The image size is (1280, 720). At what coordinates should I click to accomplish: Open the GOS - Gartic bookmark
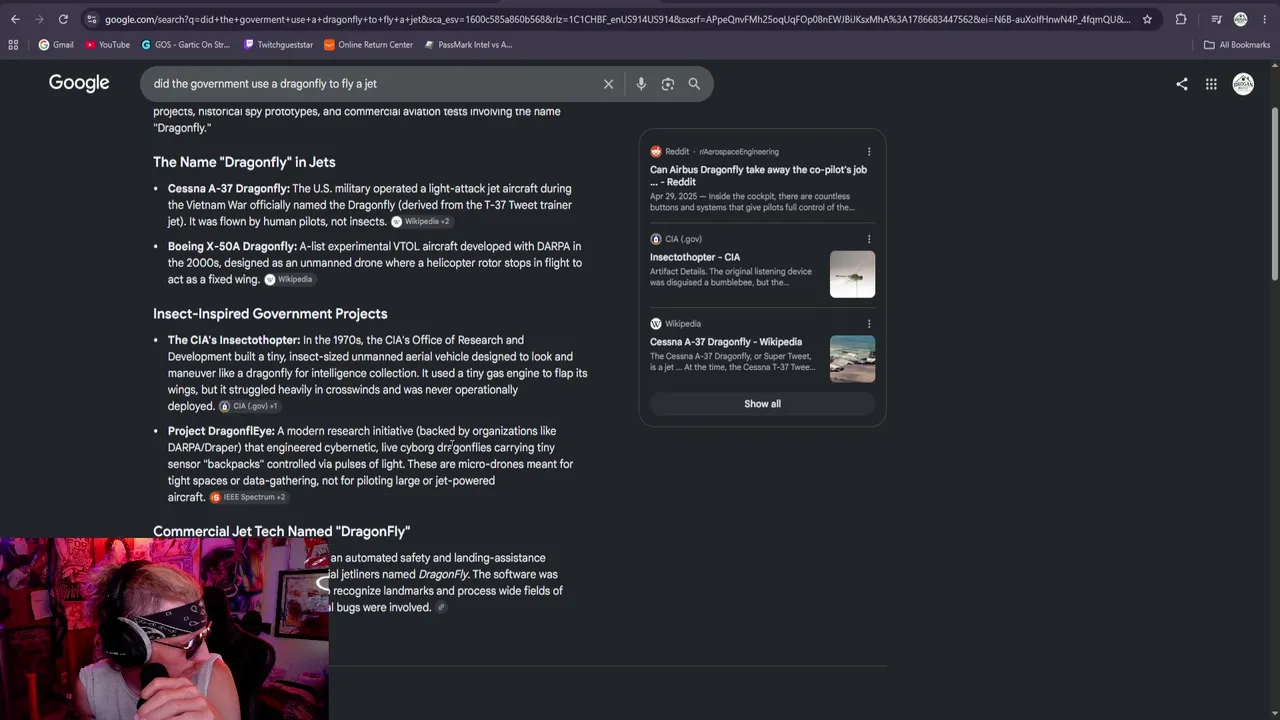(x=186, y=45)
